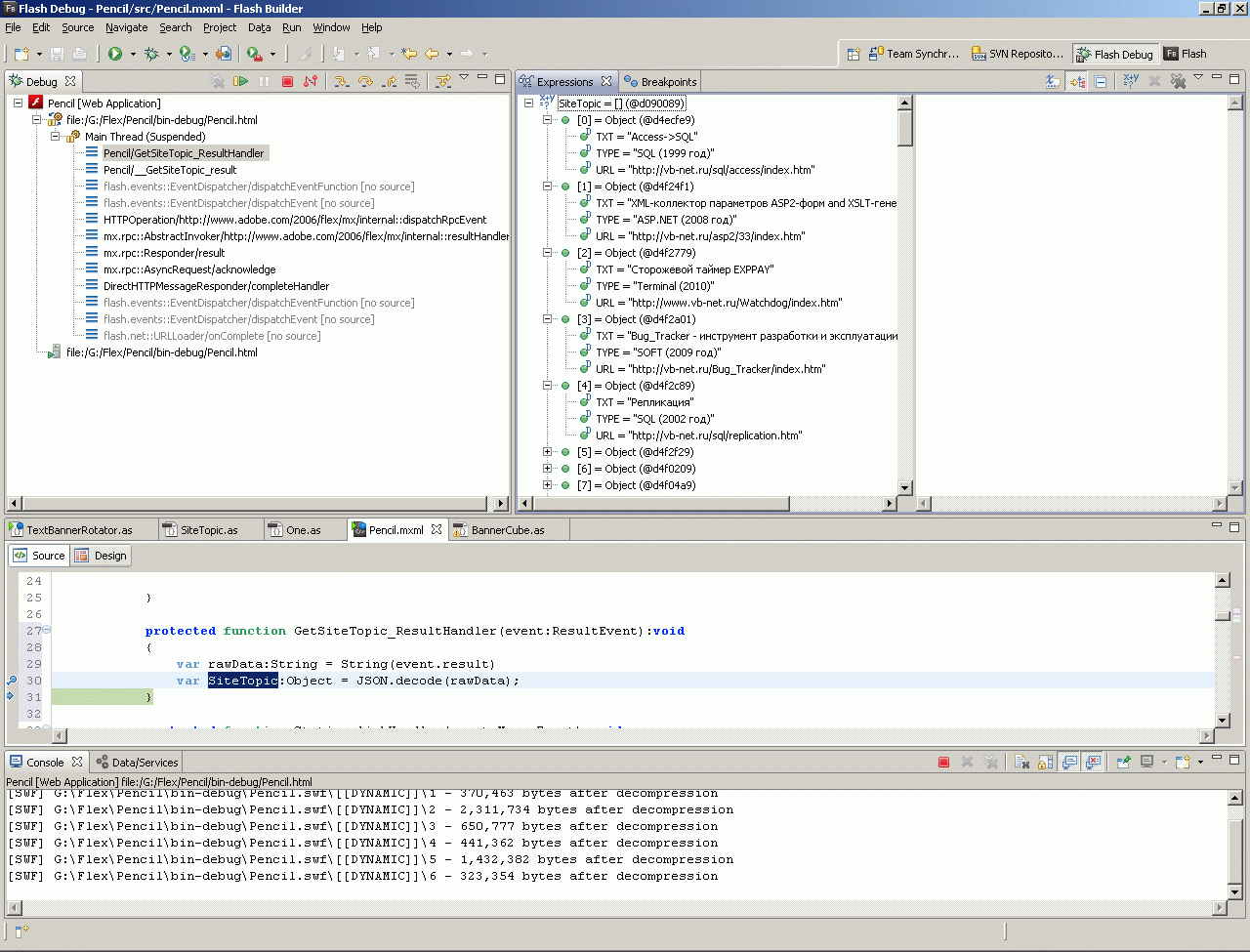
Task: Click the Export Release Build icon
Action: point(224,54)
